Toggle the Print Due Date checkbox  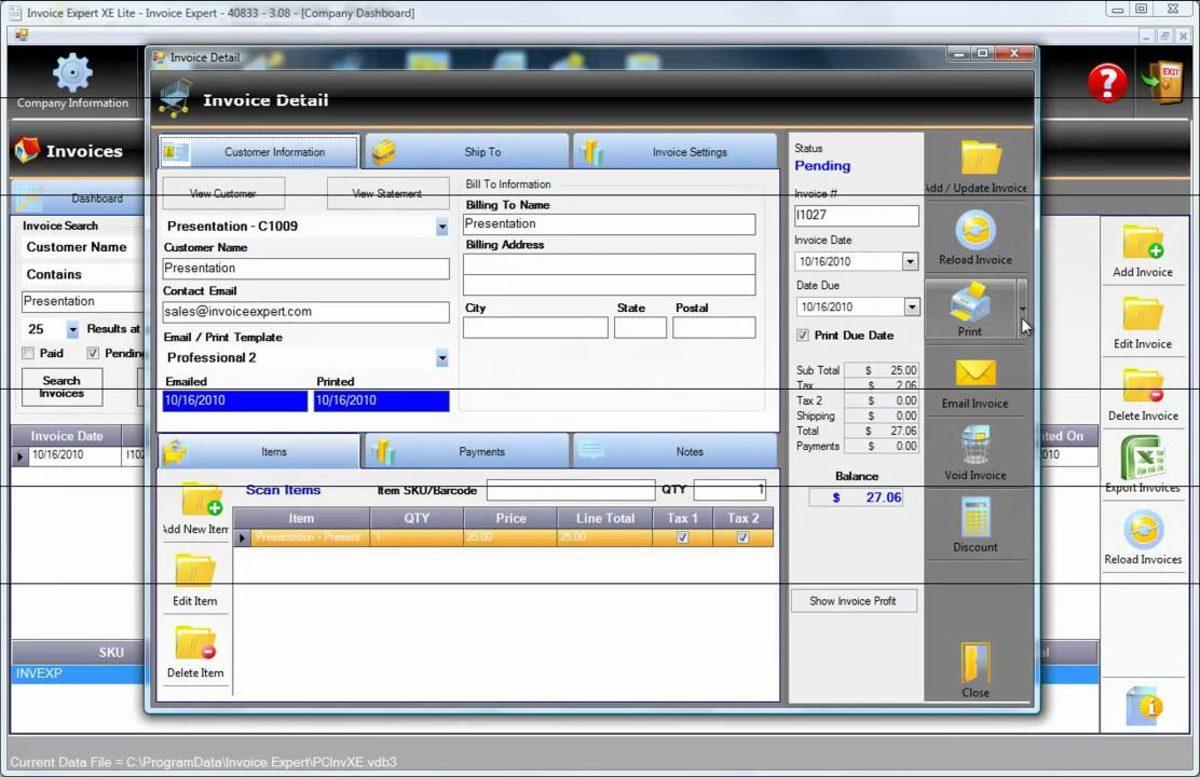[803, 335]
